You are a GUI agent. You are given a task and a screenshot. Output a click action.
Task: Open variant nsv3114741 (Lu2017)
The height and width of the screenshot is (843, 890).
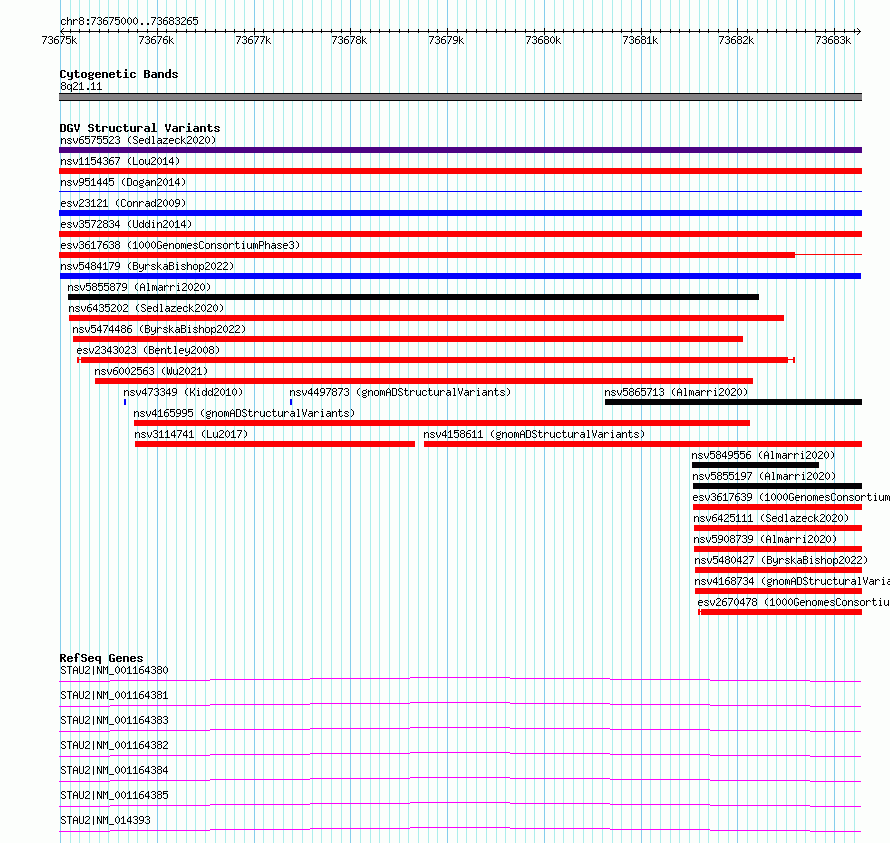(191, 434)
